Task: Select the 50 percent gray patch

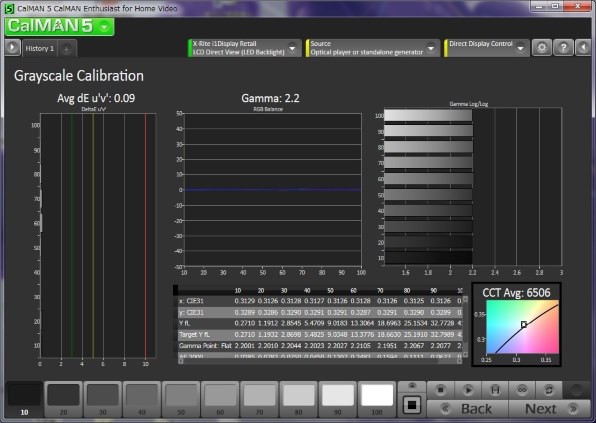Action: tap(181, 399)
